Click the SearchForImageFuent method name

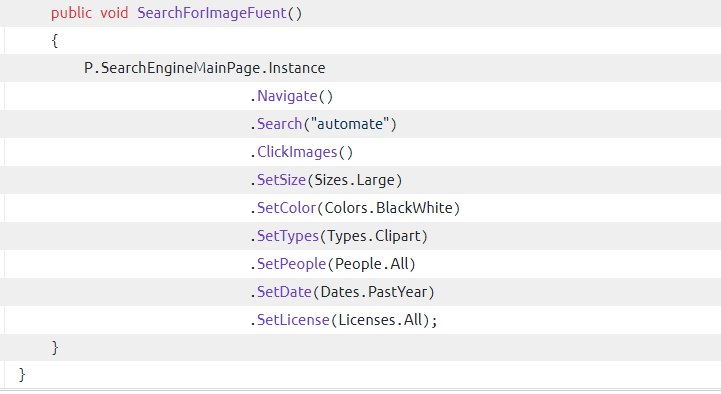point(212,13)
